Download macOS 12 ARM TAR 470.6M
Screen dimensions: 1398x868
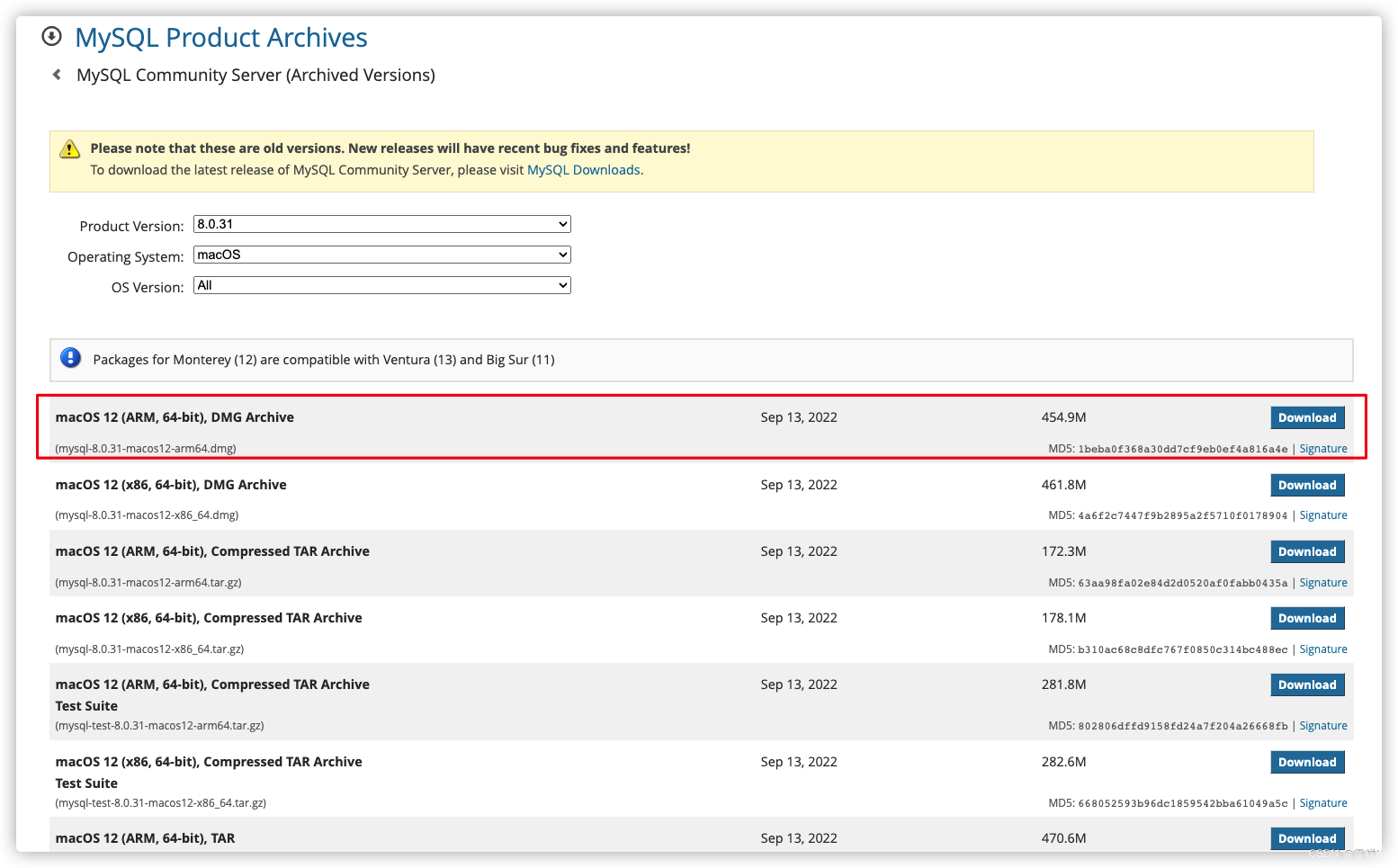pyautogui.click(x=1307, y=838)
